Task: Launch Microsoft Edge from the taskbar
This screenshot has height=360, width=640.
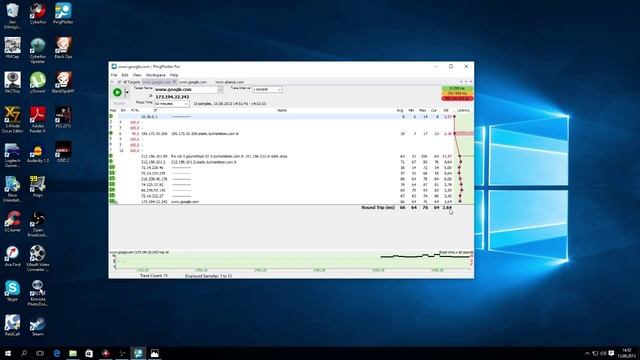Action: pos(57,353)
